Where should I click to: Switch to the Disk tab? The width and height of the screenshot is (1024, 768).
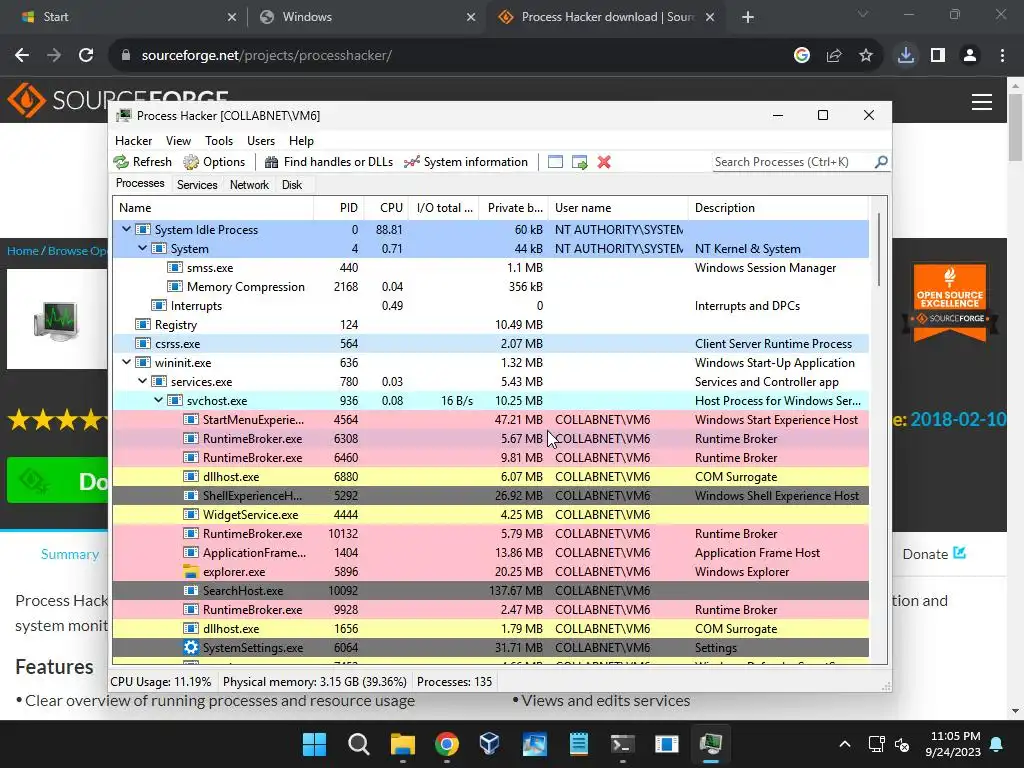pos(292,185)
